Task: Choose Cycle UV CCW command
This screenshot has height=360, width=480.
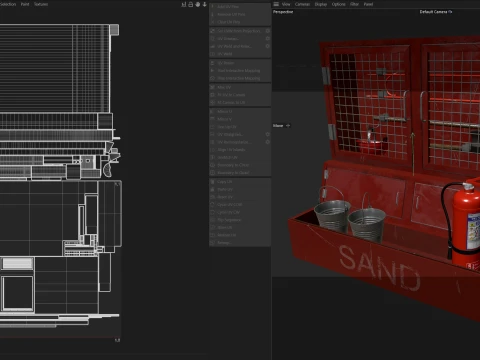Action: pos(240,205)
